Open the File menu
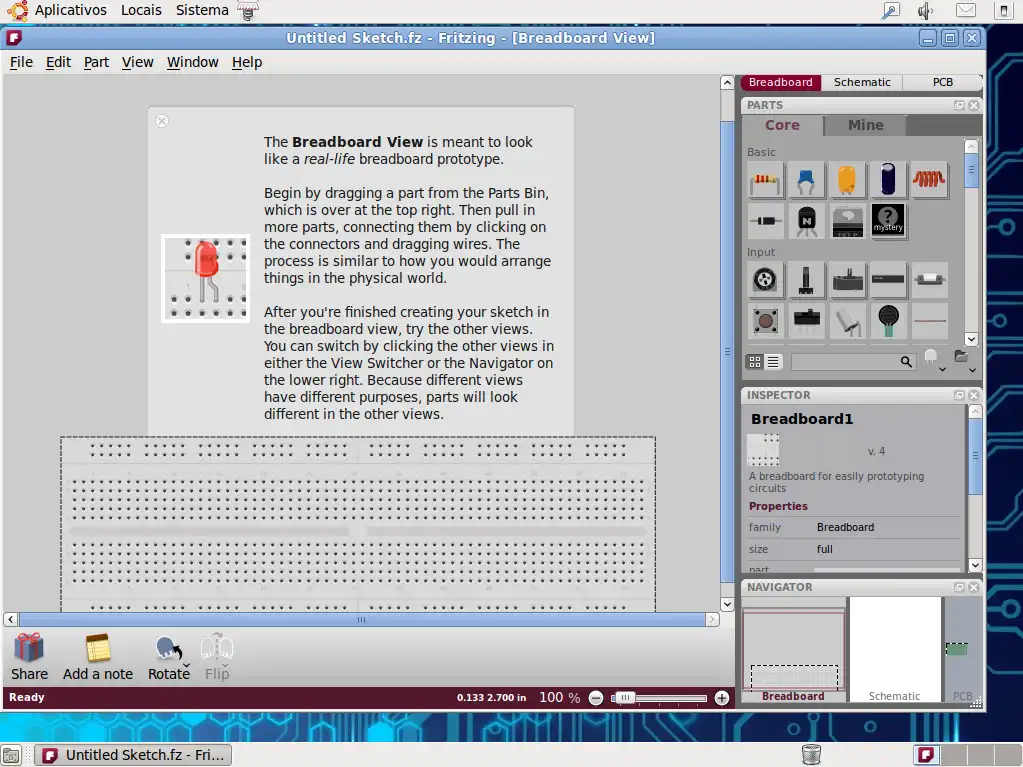This screenshot has width=1023, height=767. [x=21, y=62]
